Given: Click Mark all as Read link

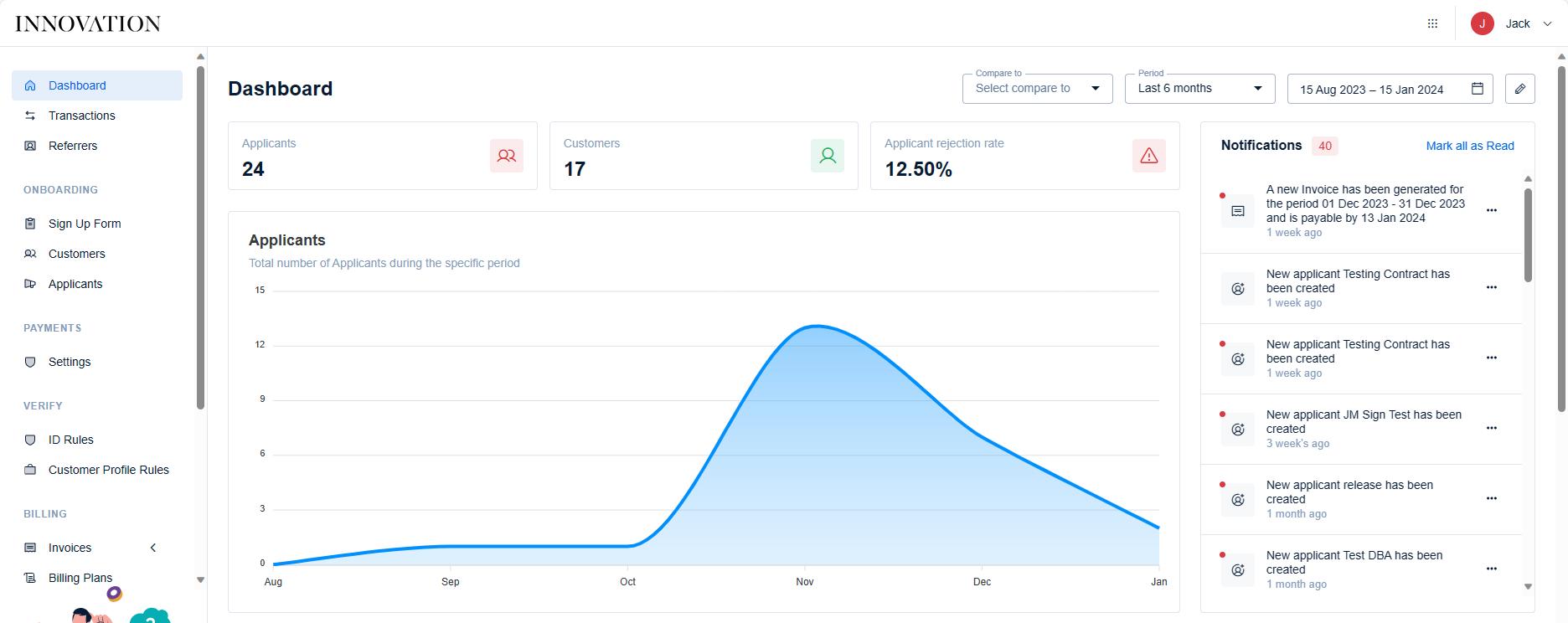Looking at the screenshot, I should click(x=1470, y=146).
